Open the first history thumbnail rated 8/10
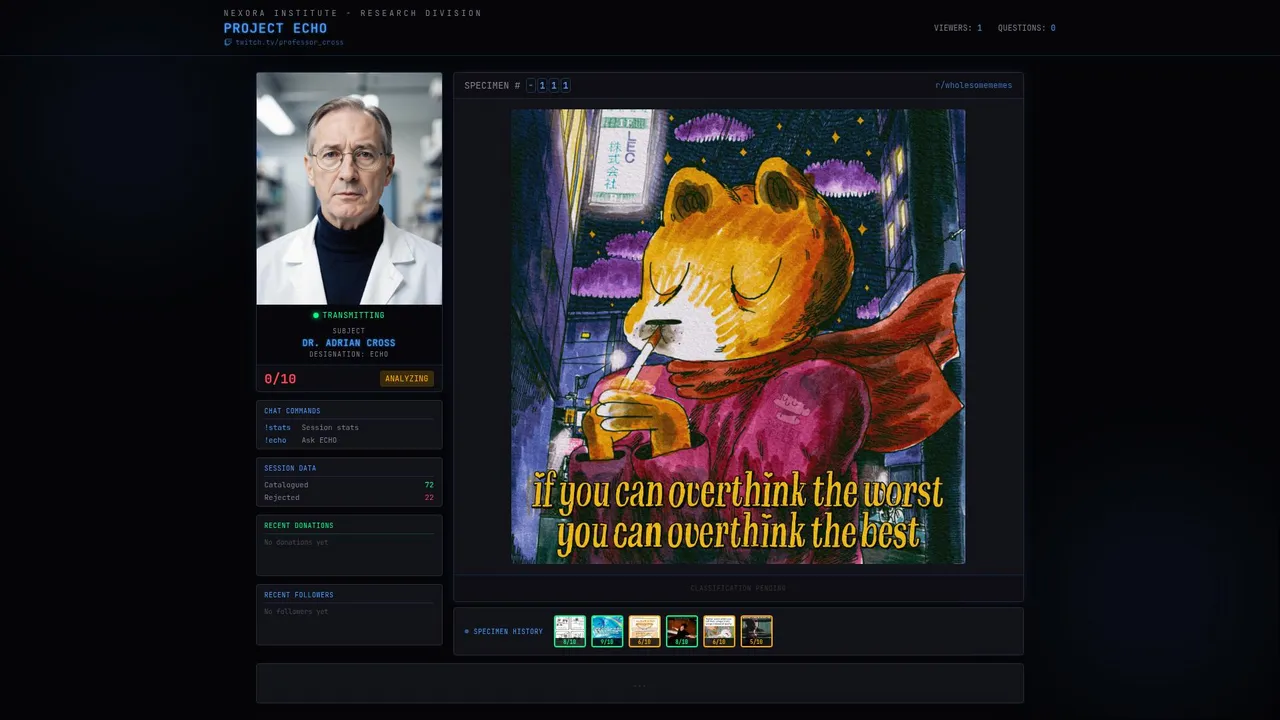Viewport: 1280px width, 720px height. tap(570, 631)
